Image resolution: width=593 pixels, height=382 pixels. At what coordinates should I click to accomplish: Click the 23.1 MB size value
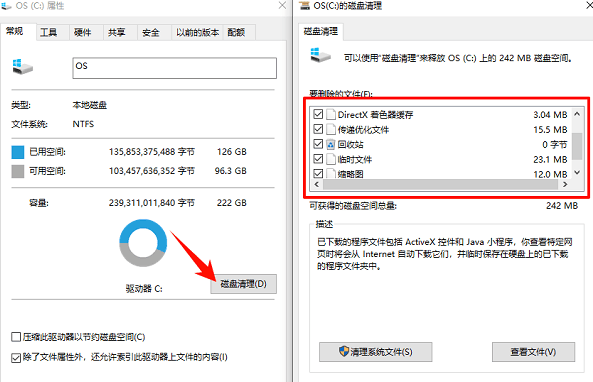[x=550, y=160]
